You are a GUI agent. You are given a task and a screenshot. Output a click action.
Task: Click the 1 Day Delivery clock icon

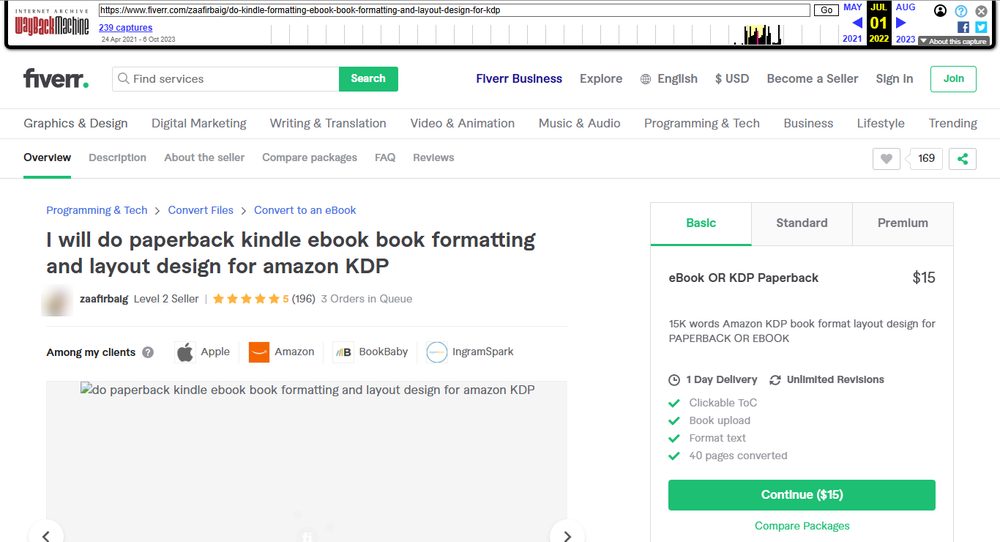[x=674, y=380]
